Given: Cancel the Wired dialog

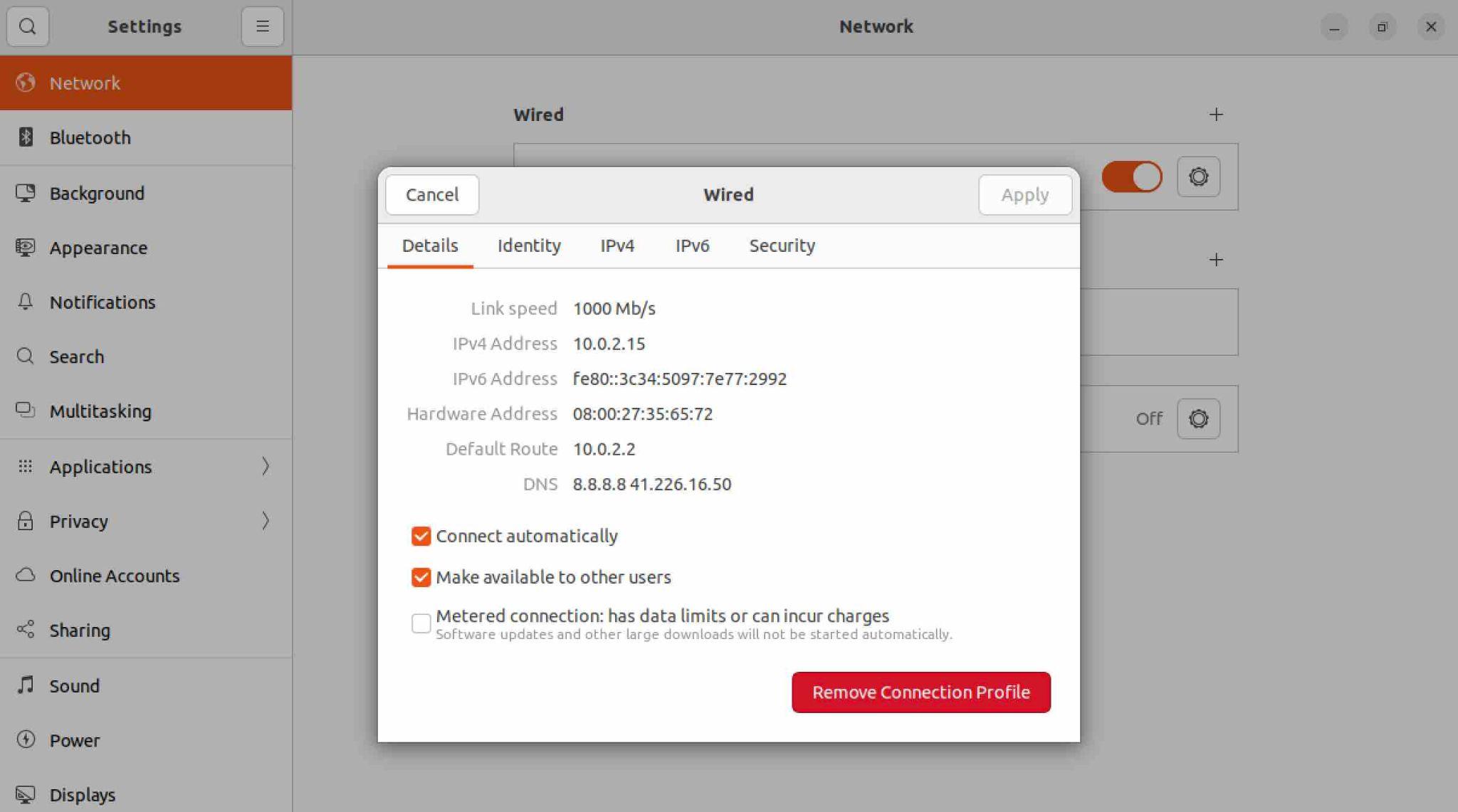Looking at the screenshot, I should click(x=431, y=194).
